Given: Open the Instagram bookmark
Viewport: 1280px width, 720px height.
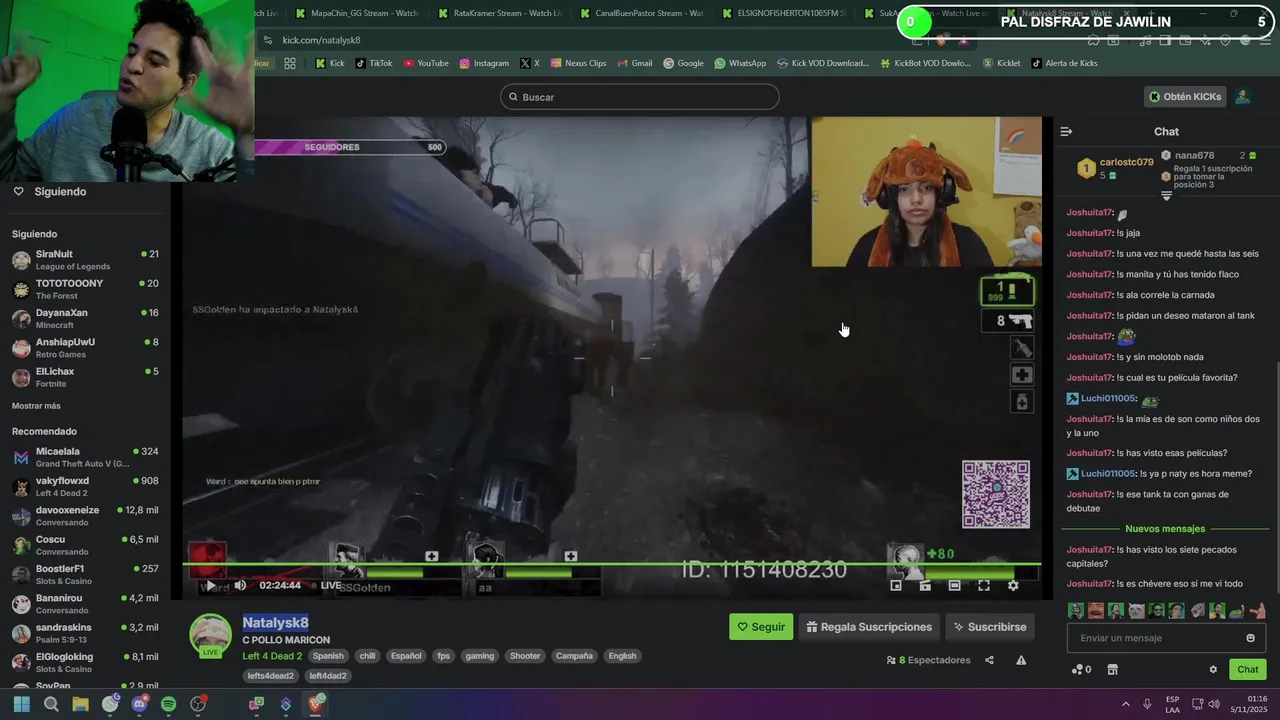Looking at the screenshot, I should (x=484, y=63).
